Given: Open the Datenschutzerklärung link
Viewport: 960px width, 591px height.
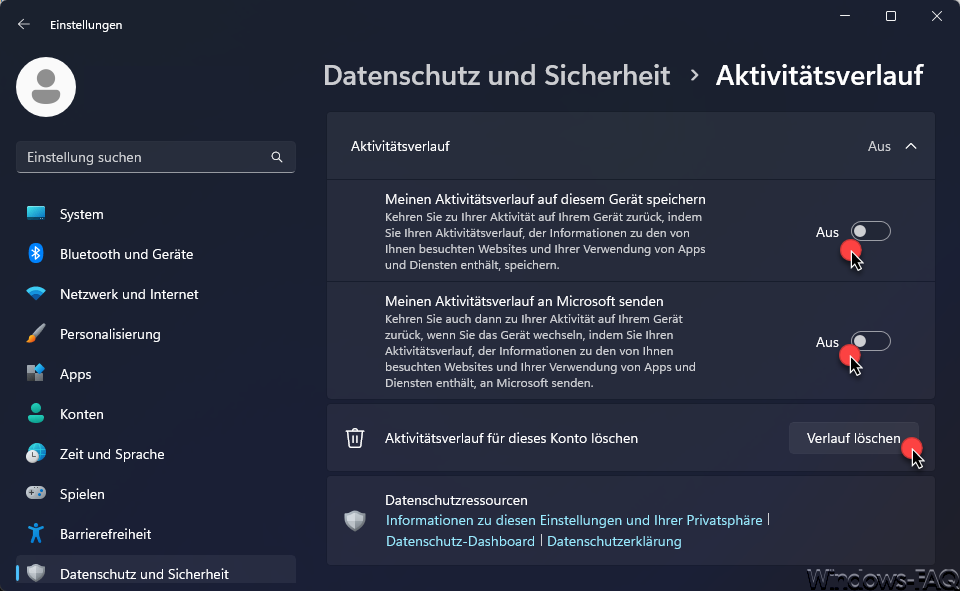Looking at the screenshot, I should tap(614, 541).
